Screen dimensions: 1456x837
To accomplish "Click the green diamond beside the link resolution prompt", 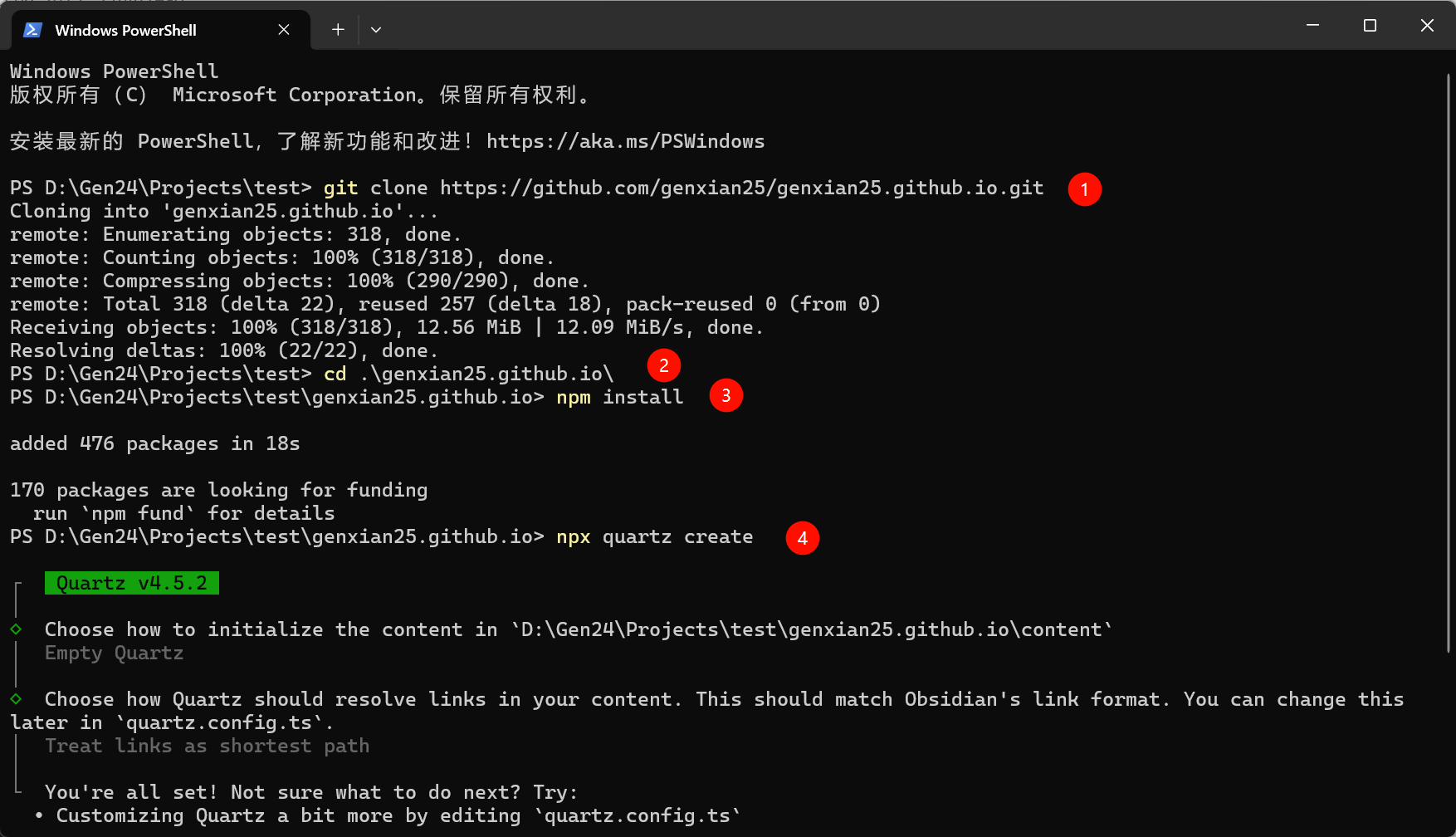I will click(16, 699).
